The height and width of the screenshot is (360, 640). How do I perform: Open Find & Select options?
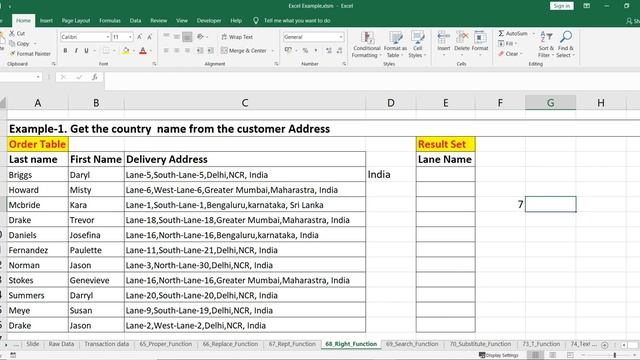566,44
